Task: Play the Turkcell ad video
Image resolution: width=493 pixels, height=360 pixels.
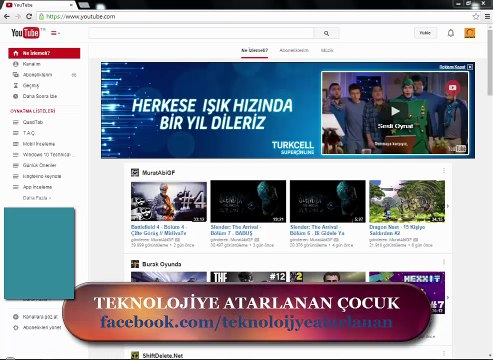Action: pyautogui.click(x=395, y=111)
